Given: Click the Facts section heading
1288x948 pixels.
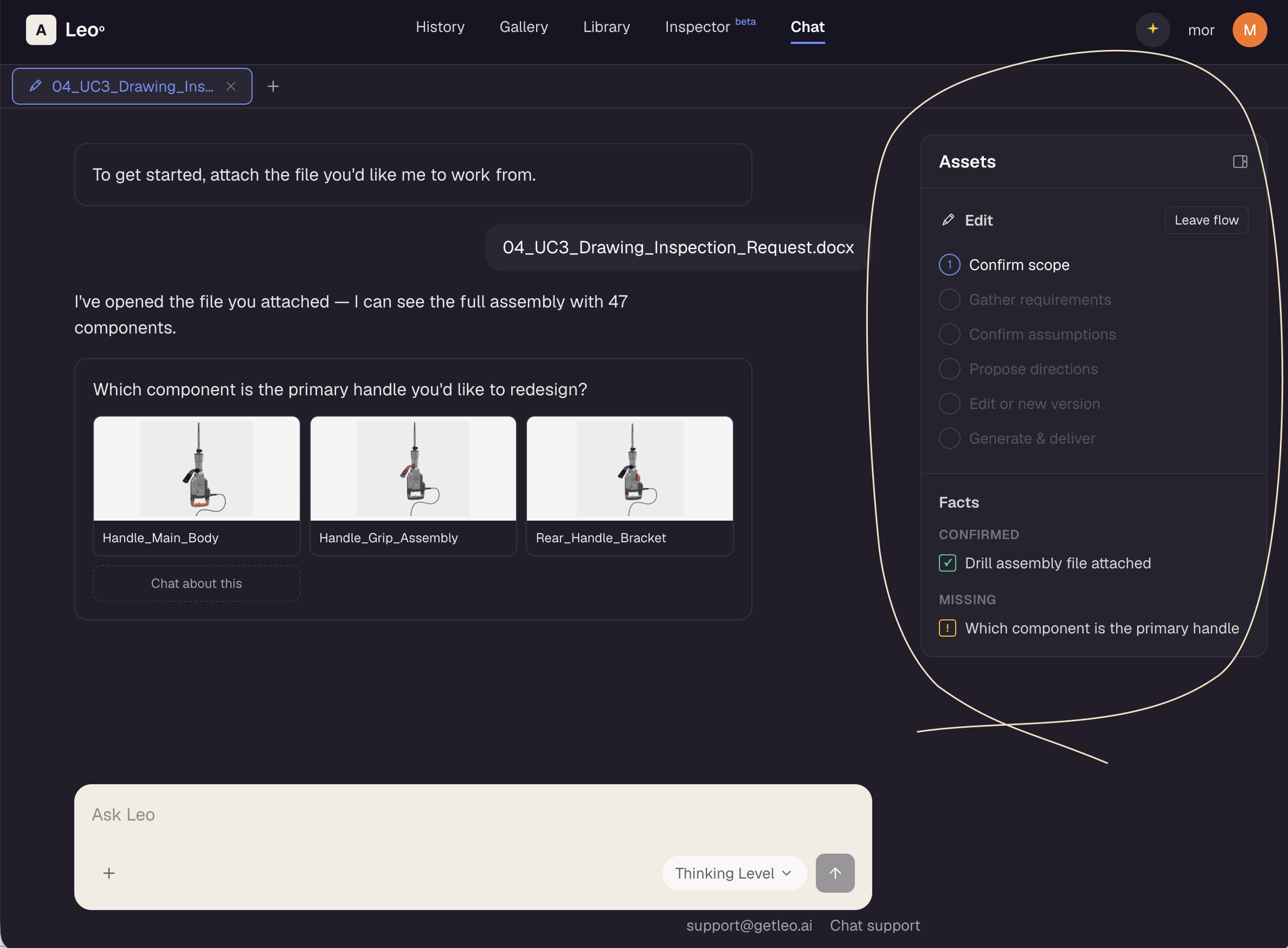Looking at the screenshot, I should [x=959, y=502].
